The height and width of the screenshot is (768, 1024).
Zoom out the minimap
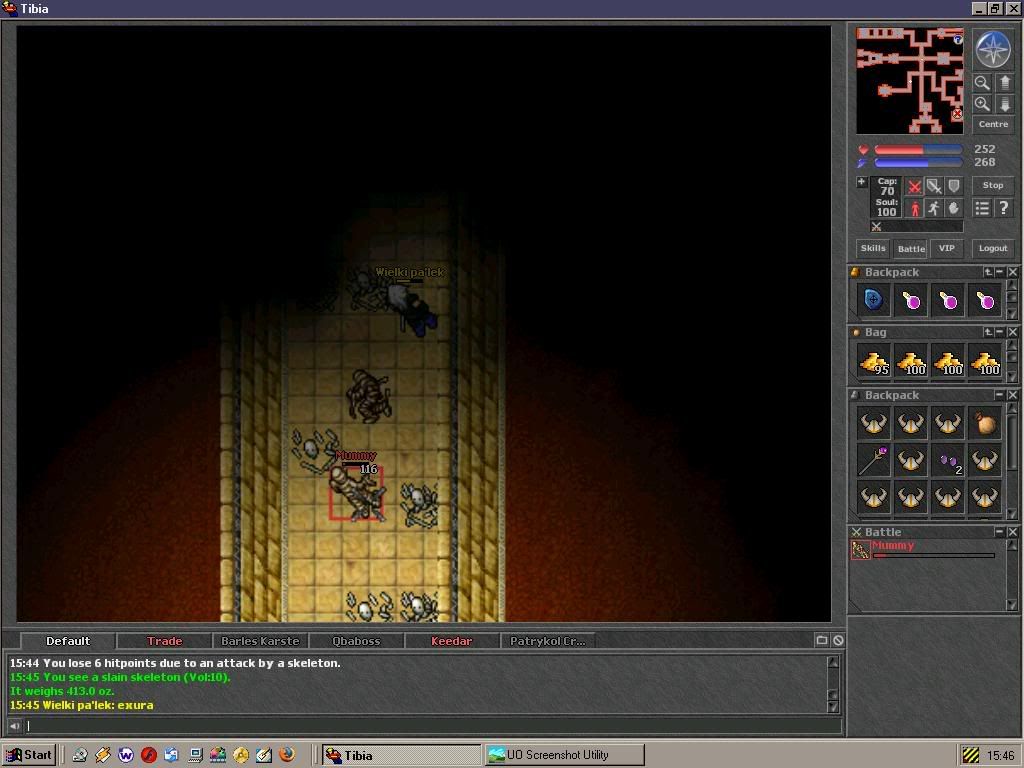pyautogui.click(x=982, y=83)
